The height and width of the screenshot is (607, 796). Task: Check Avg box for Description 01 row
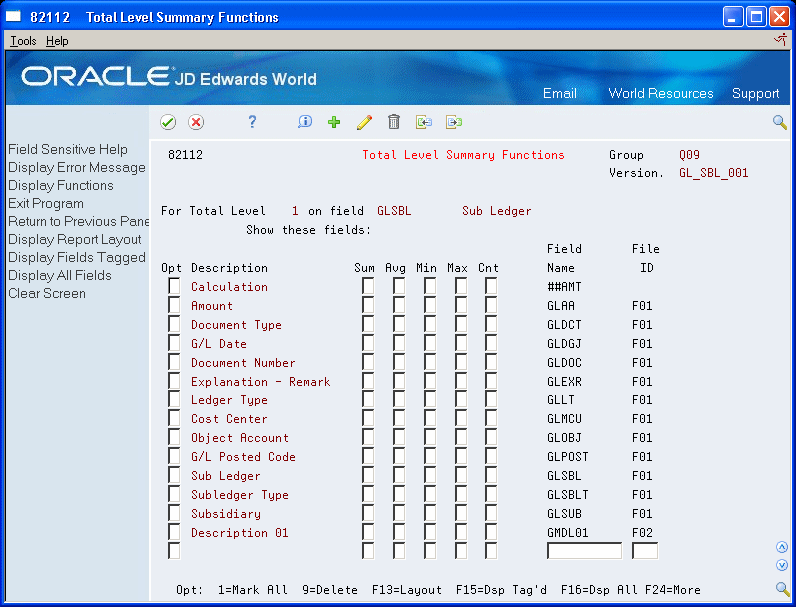[x=399, y=532]
